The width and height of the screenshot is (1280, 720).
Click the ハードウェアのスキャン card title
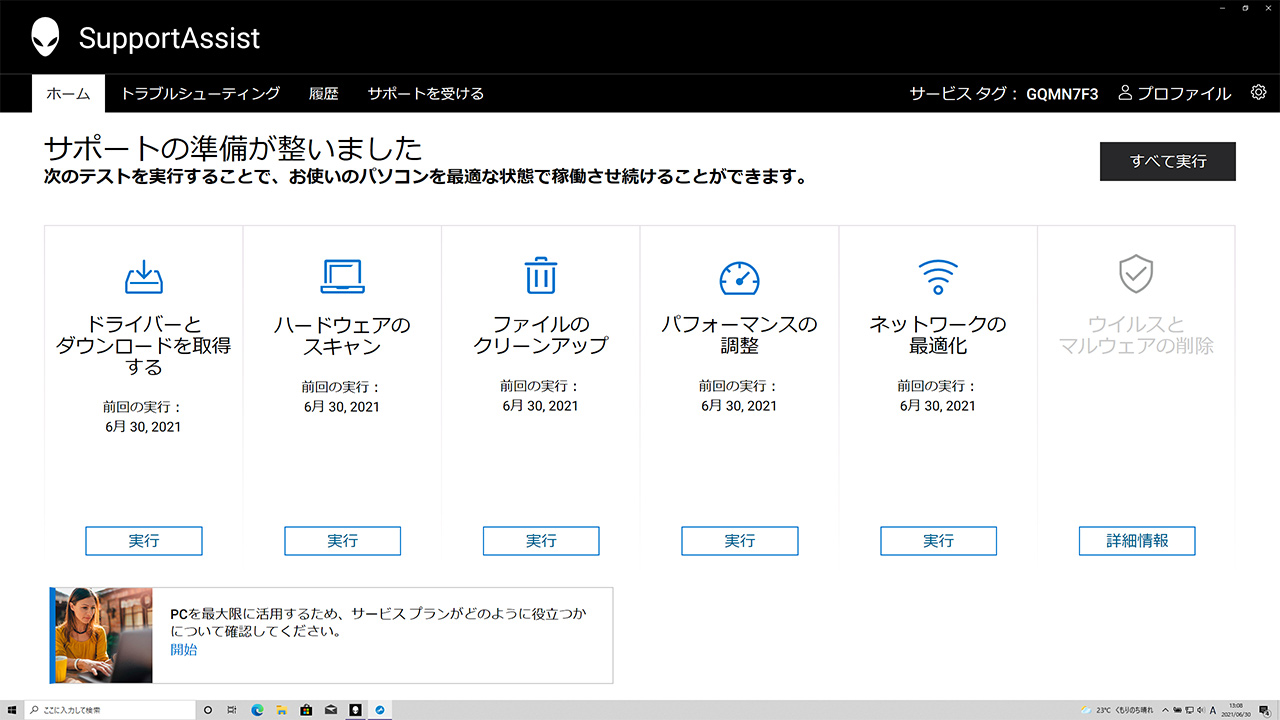(342, 336)
